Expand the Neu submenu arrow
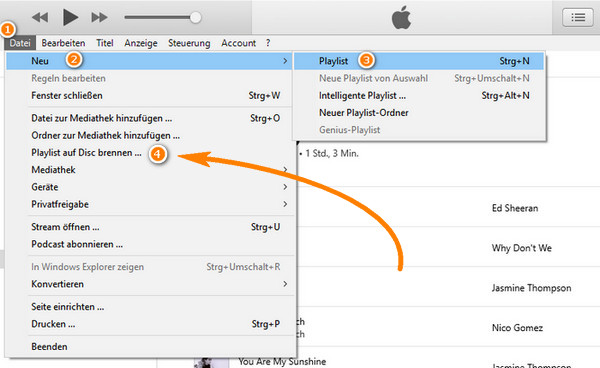The height and width of the screenshot is (368, 600). (x=285, y=61)
